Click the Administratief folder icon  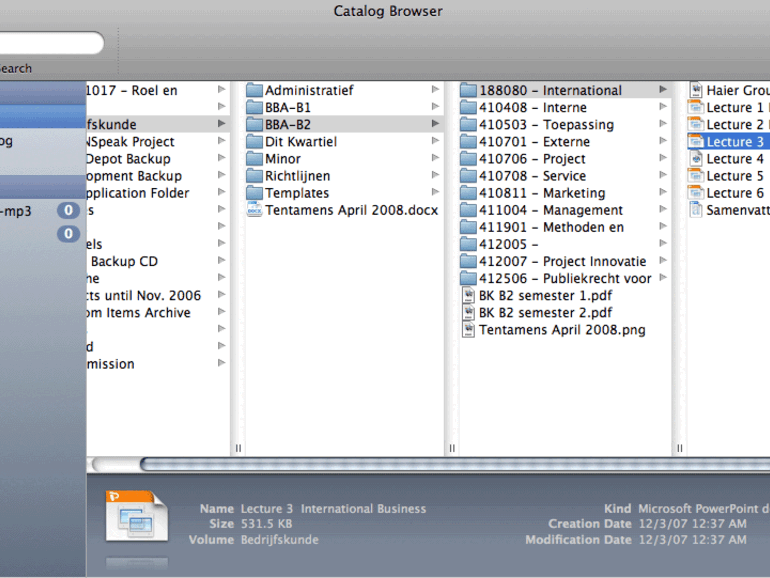(254, 90)
